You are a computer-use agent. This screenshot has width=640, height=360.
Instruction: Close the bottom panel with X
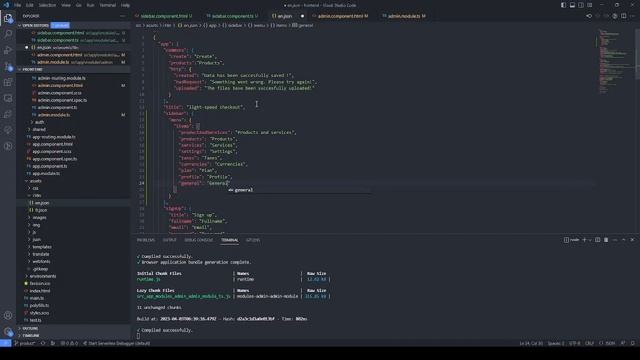pos(632,240)
